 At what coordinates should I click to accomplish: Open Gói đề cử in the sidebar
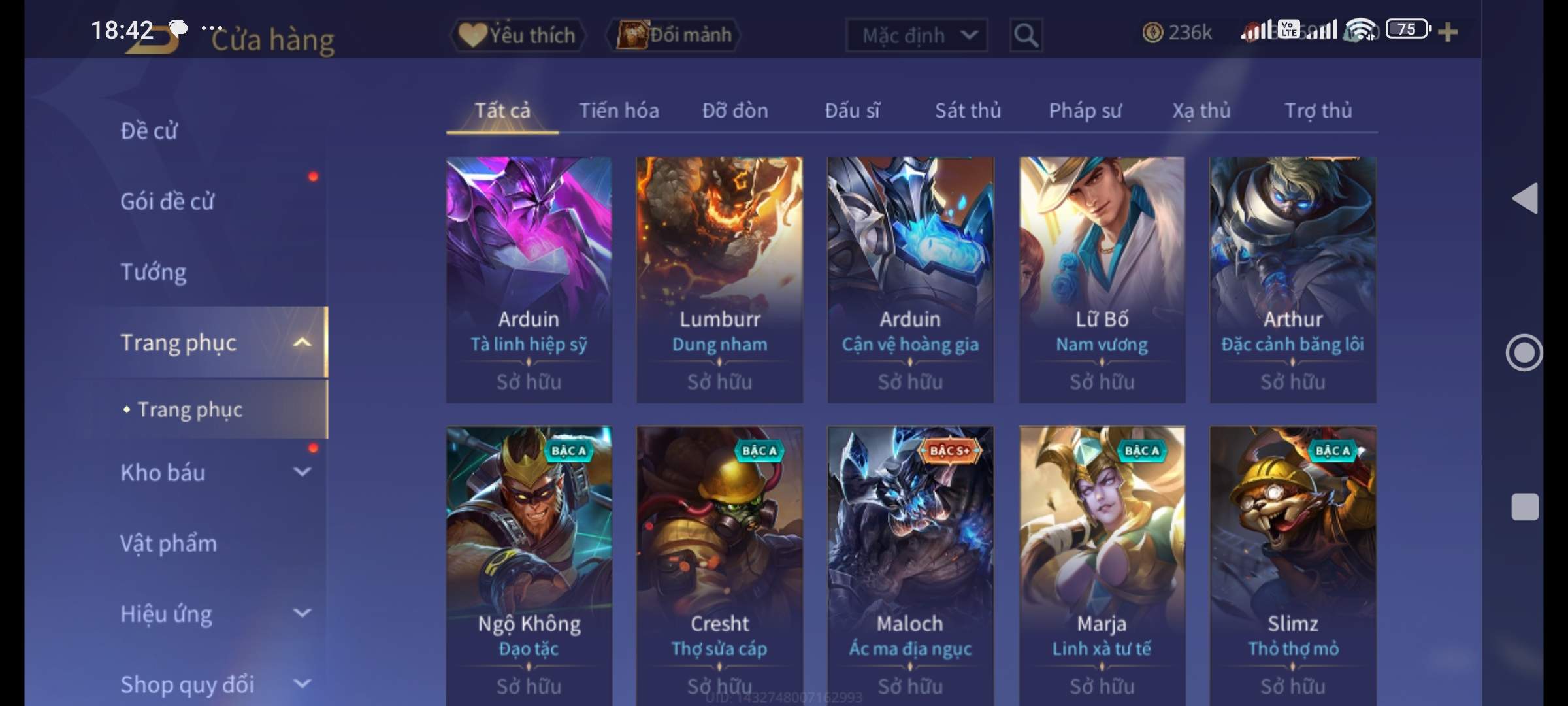[167, 201]
